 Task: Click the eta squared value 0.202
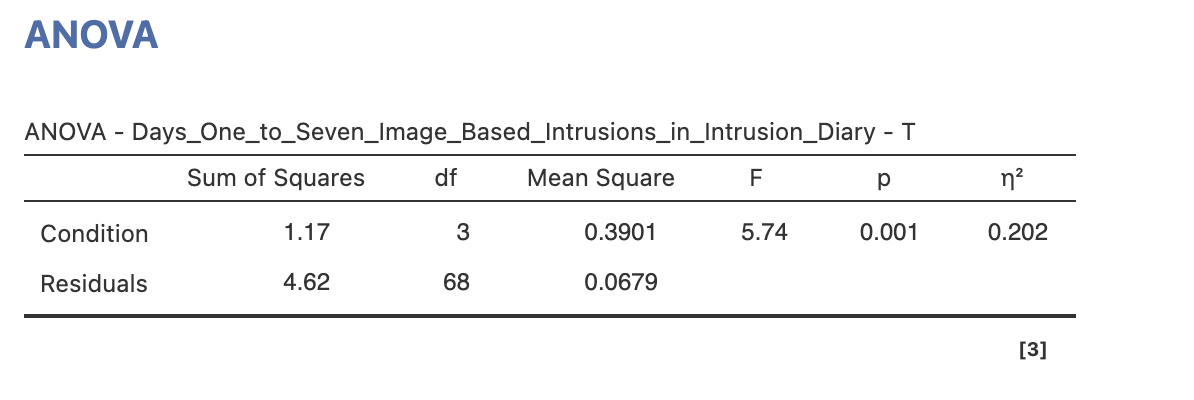click(1018, 232)
